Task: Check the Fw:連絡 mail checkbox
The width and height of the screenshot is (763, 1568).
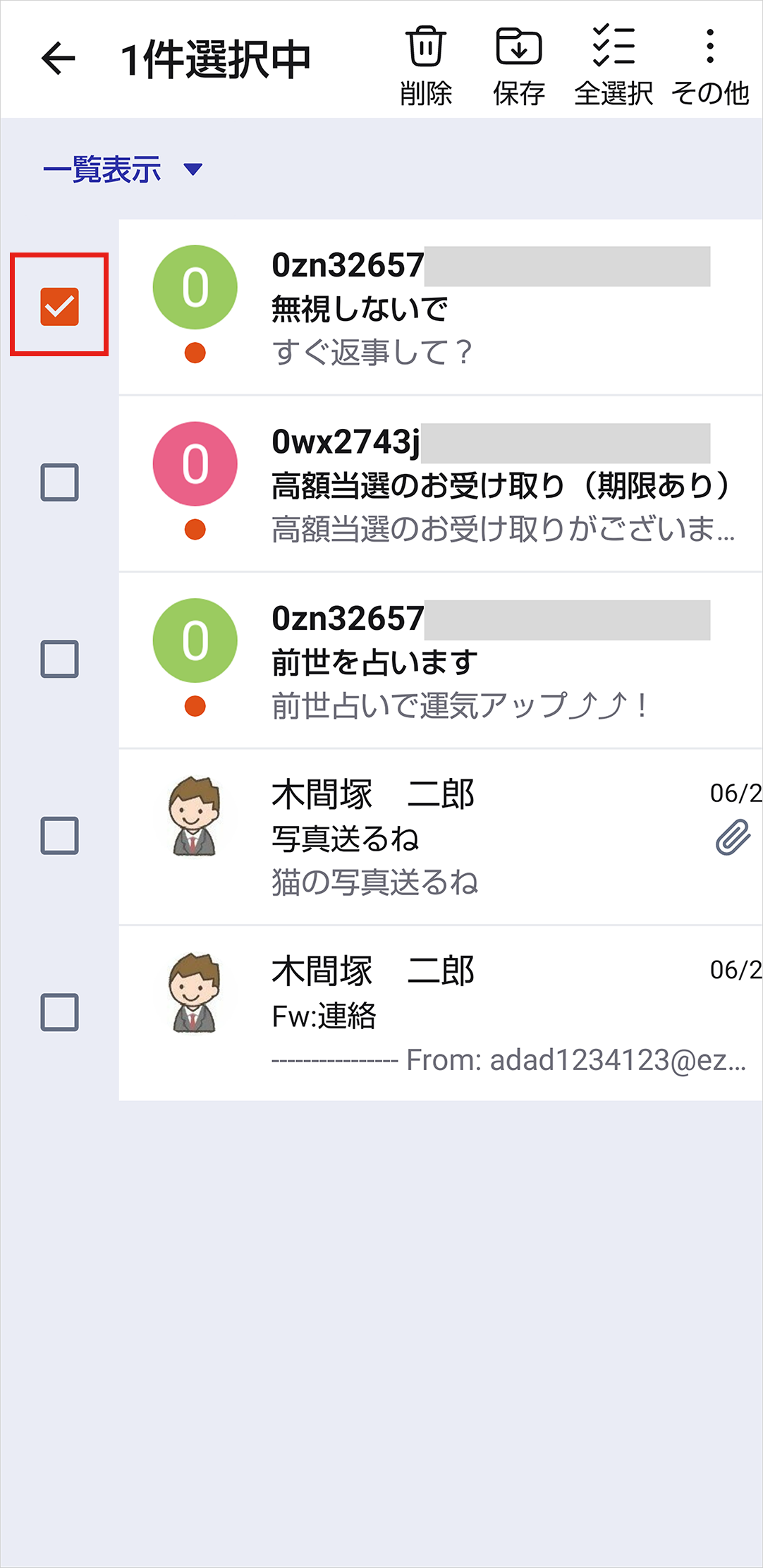Action: (59, 1012)
